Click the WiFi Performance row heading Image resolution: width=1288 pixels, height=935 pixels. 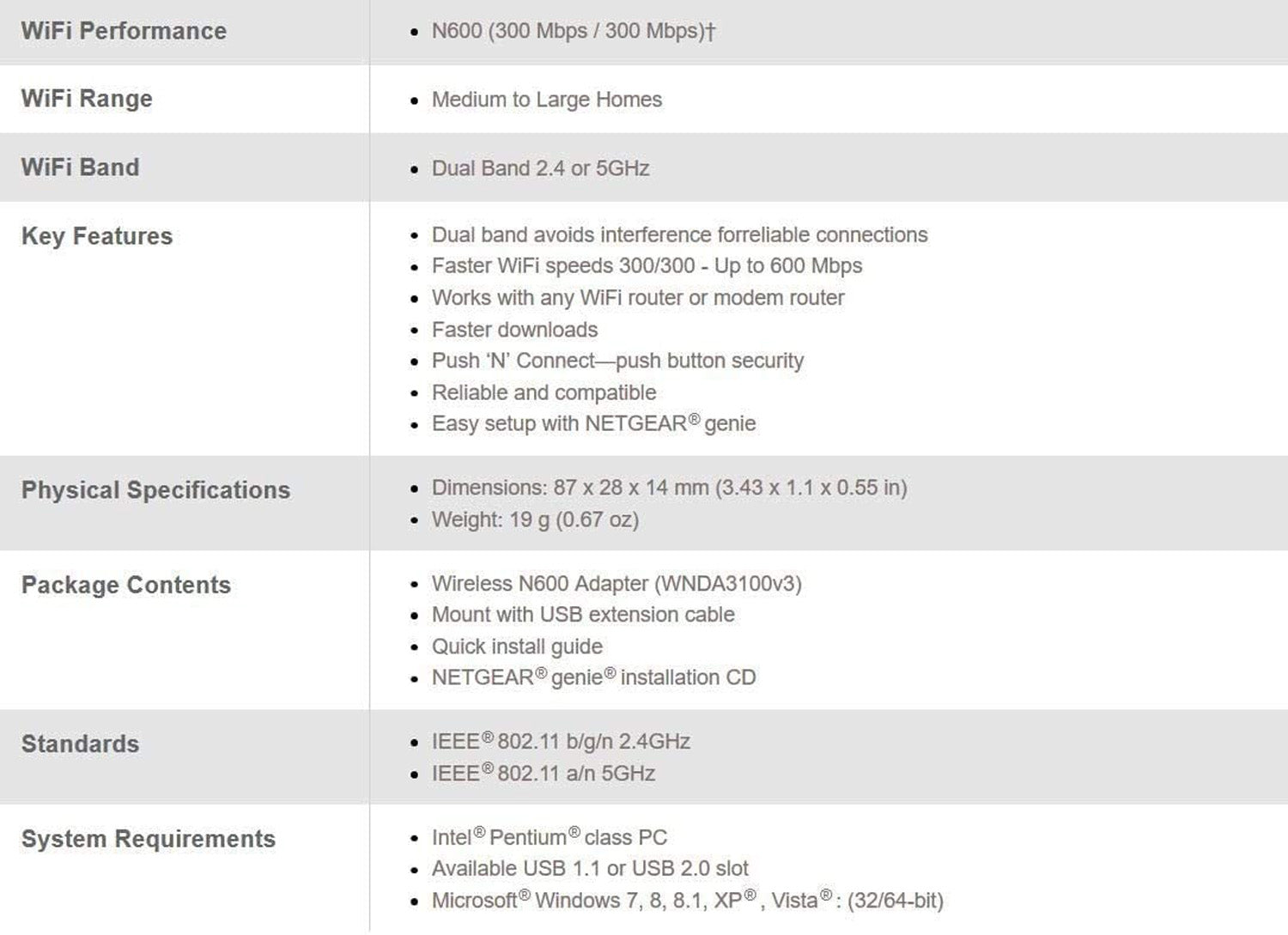pyautogui.click(x=124, y=31)
